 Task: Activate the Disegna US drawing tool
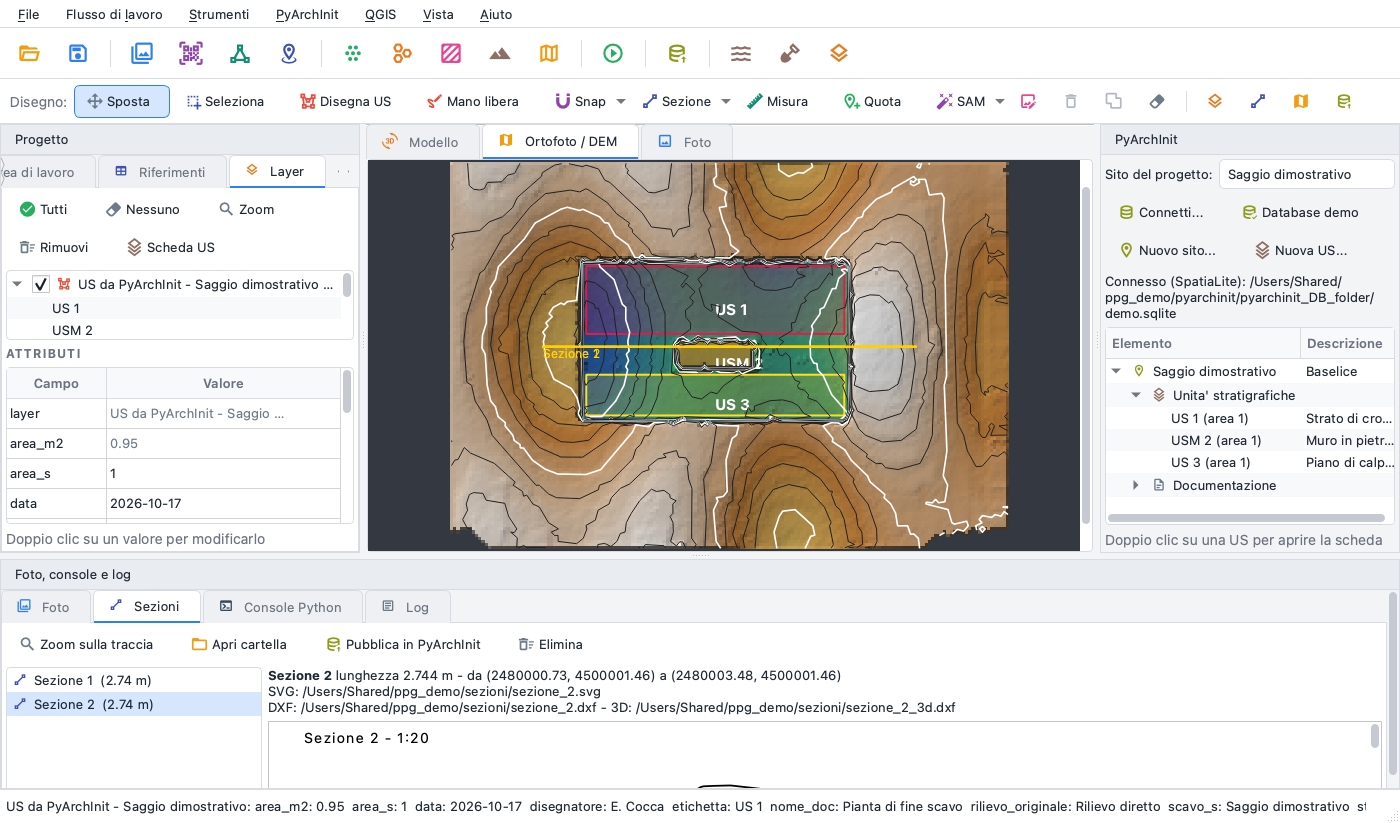pyautogui.click(x=346, y=101)
